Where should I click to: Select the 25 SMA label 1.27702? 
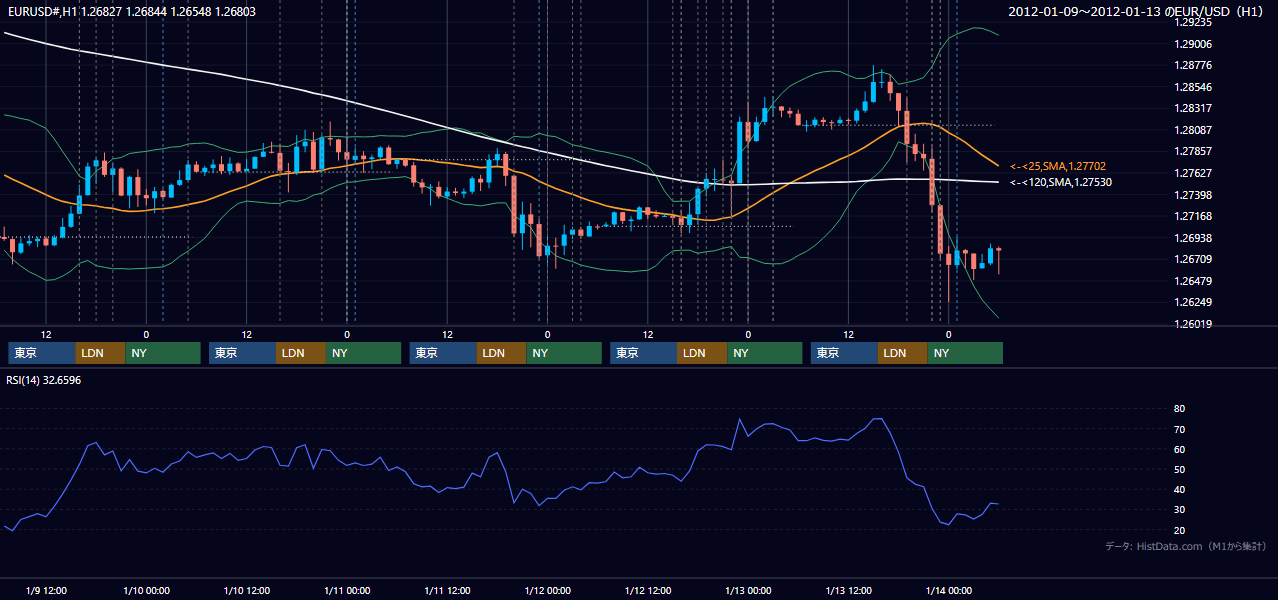click(1058, 166)
